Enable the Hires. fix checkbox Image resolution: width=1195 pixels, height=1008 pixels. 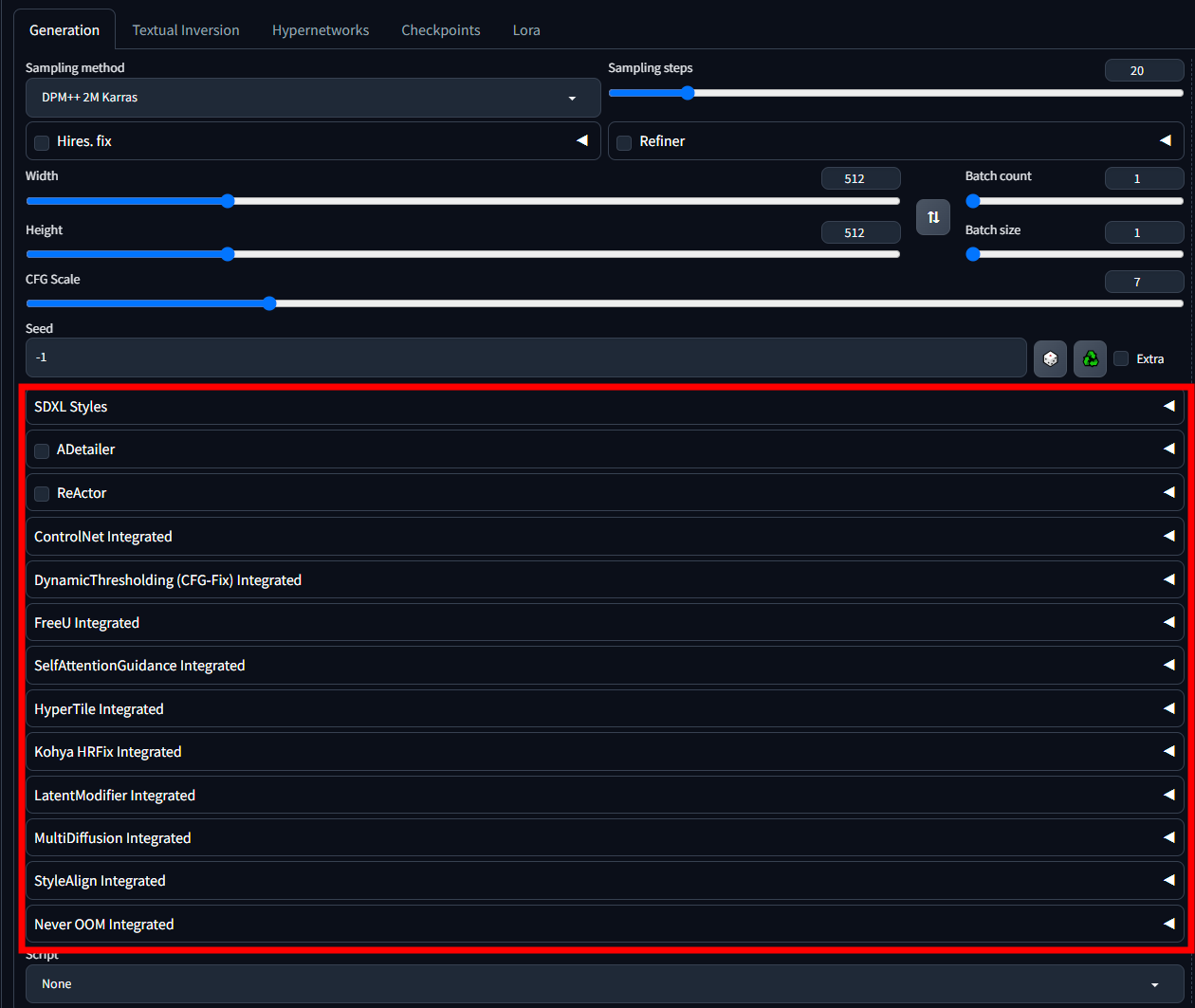click(x=42, y=142)
